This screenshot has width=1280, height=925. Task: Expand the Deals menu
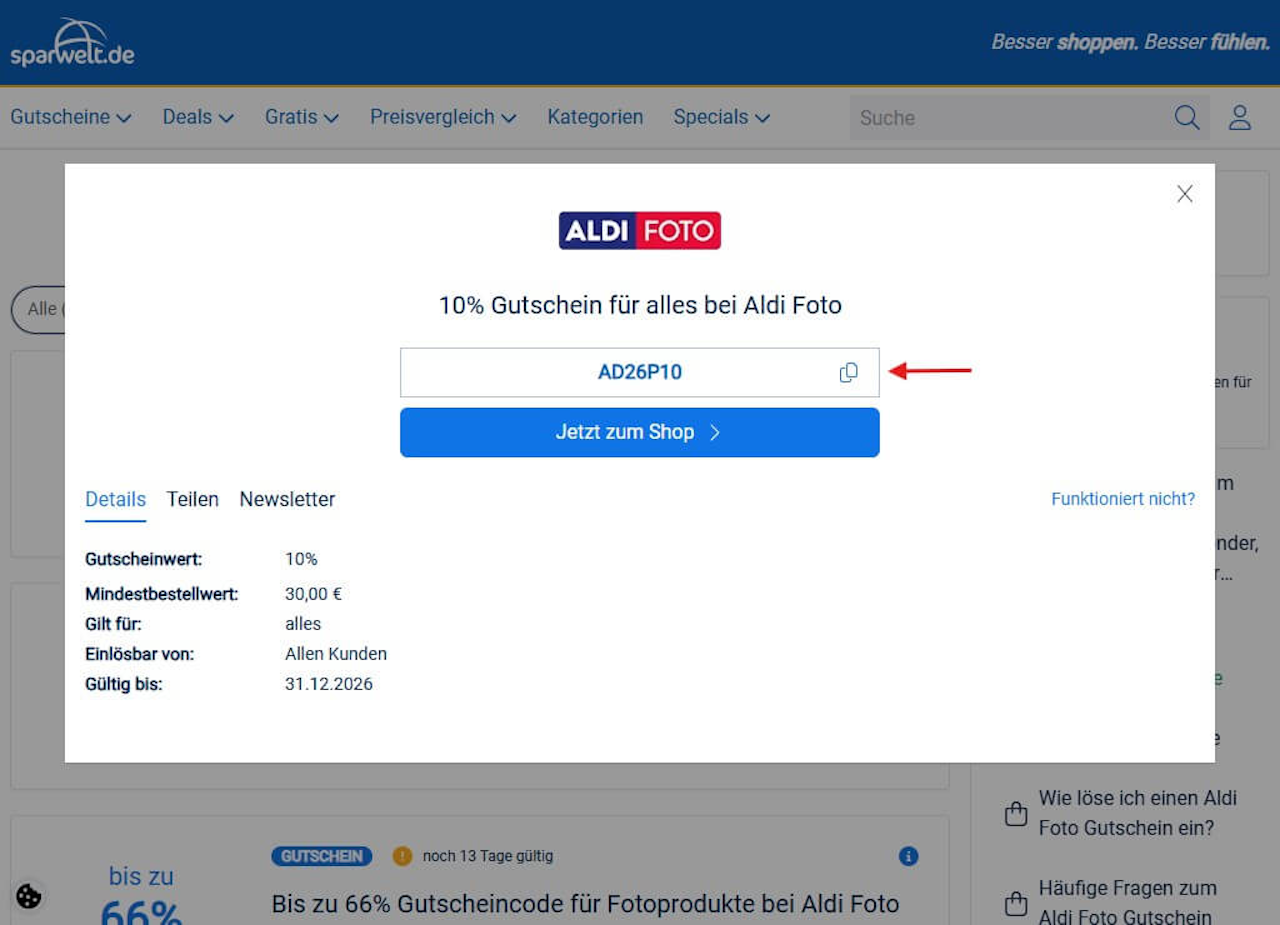[198, 117]
